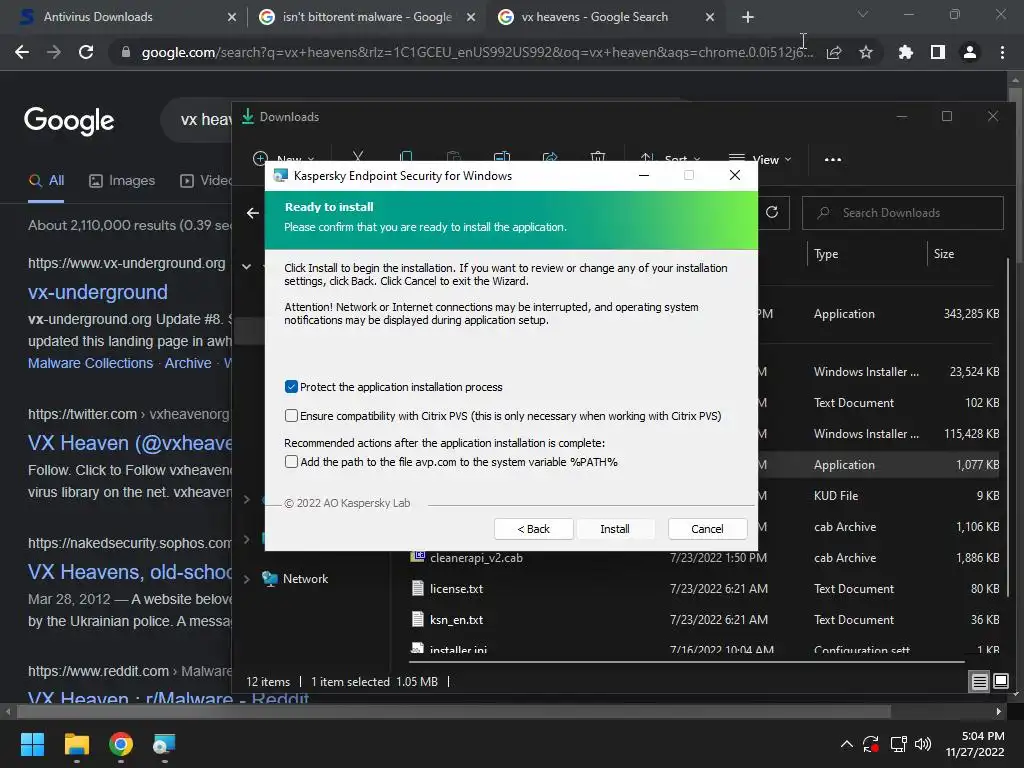
Task: Select Network in navigation pane
Action: [305, 579]
